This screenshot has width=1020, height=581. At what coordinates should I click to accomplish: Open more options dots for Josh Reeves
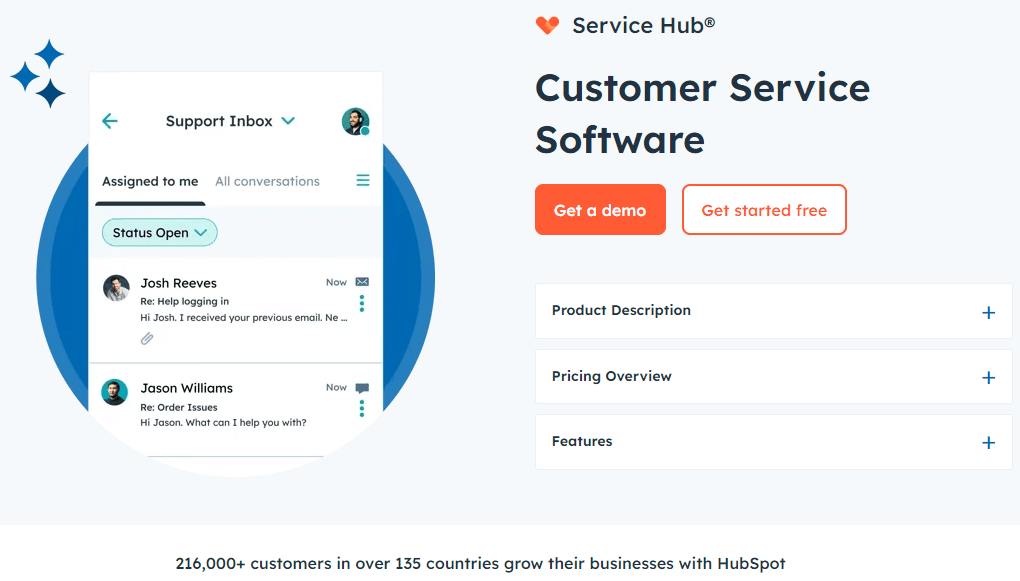click(x=362, y=303)
